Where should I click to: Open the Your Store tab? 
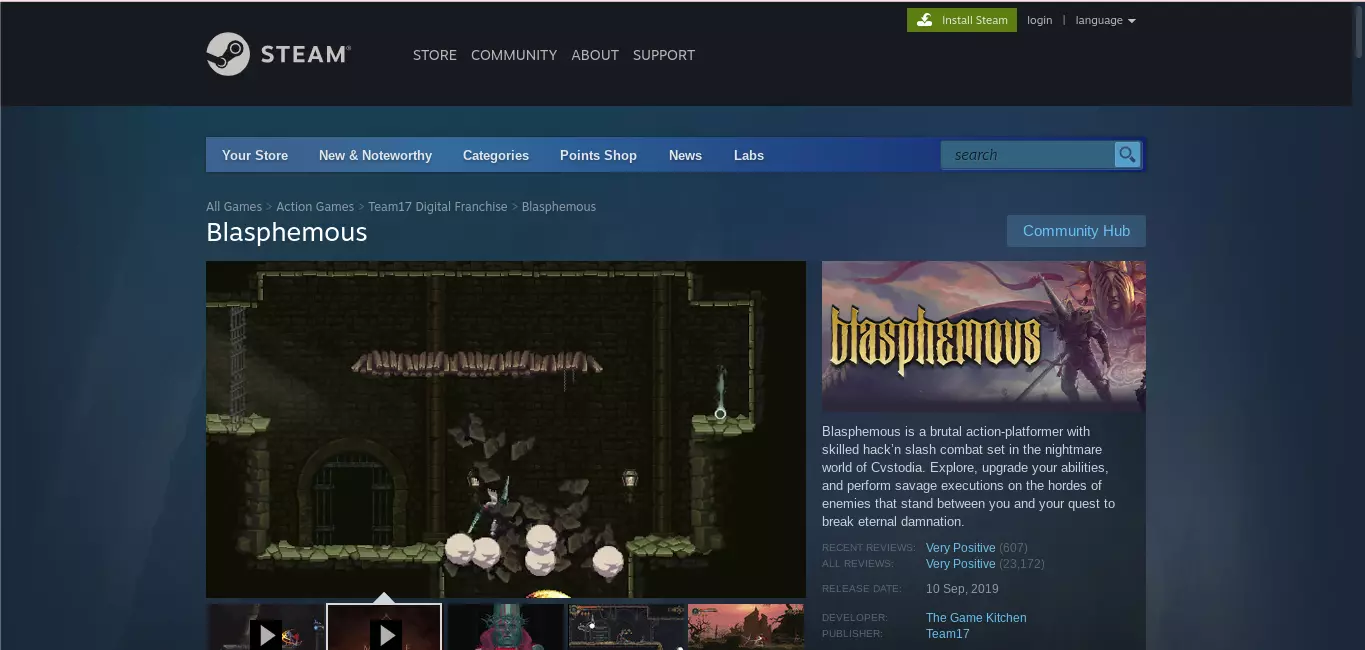(255, 155)
